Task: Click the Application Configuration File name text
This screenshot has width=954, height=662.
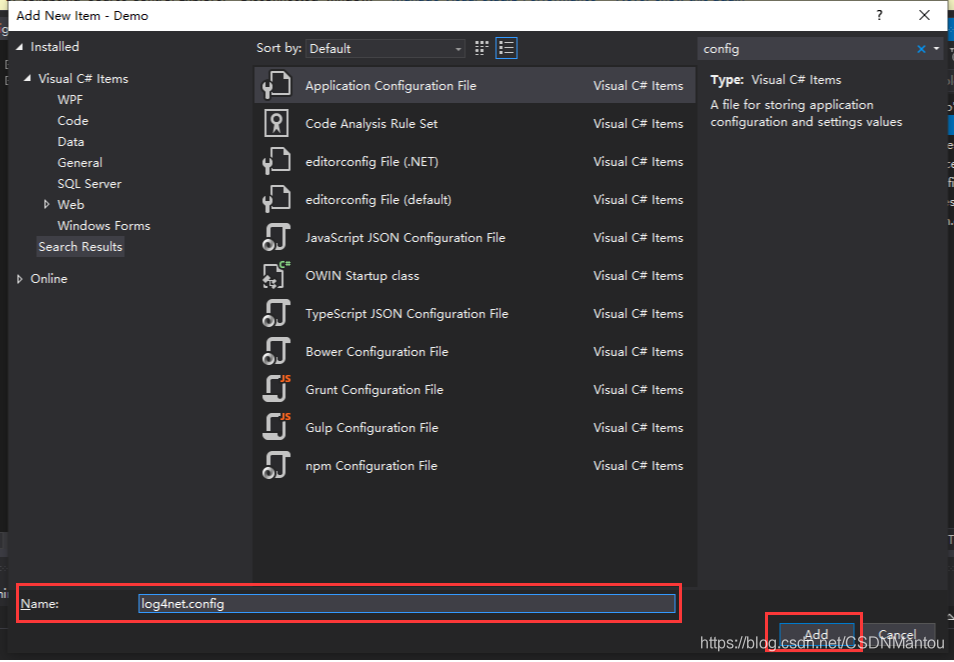Action: pos(391,86)
